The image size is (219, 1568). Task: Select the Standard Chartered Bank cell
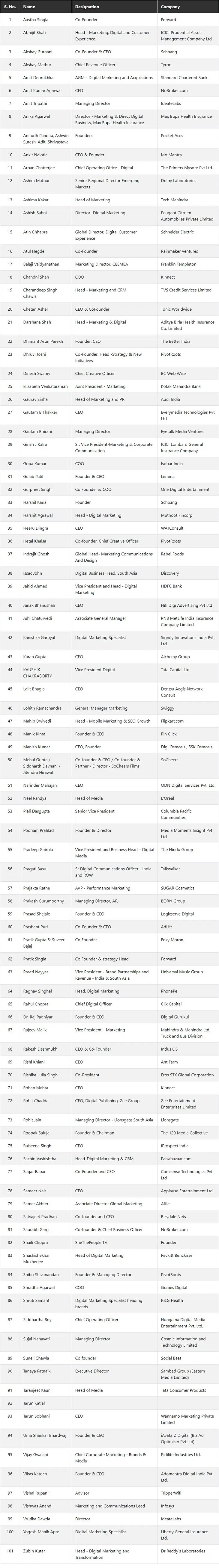[x=184, y=78]
